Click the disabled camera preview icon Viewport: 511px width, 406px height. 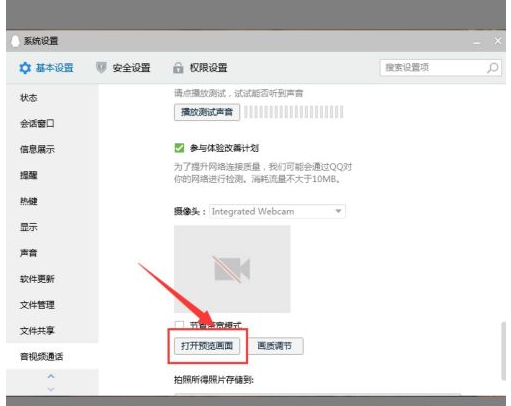[x=232, y=269]
